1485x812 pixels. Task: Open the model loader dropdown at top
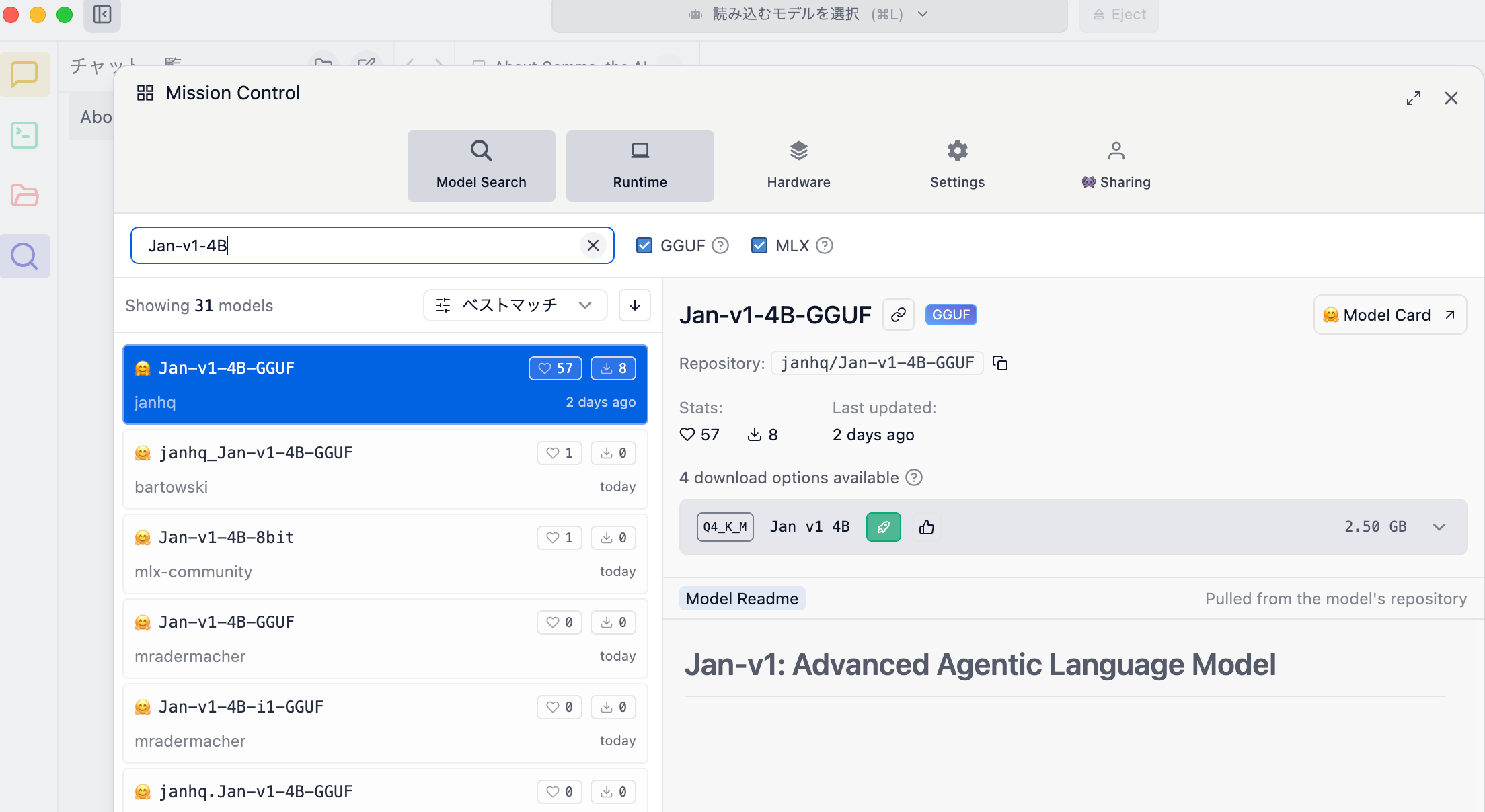click(x=809, y=14)
